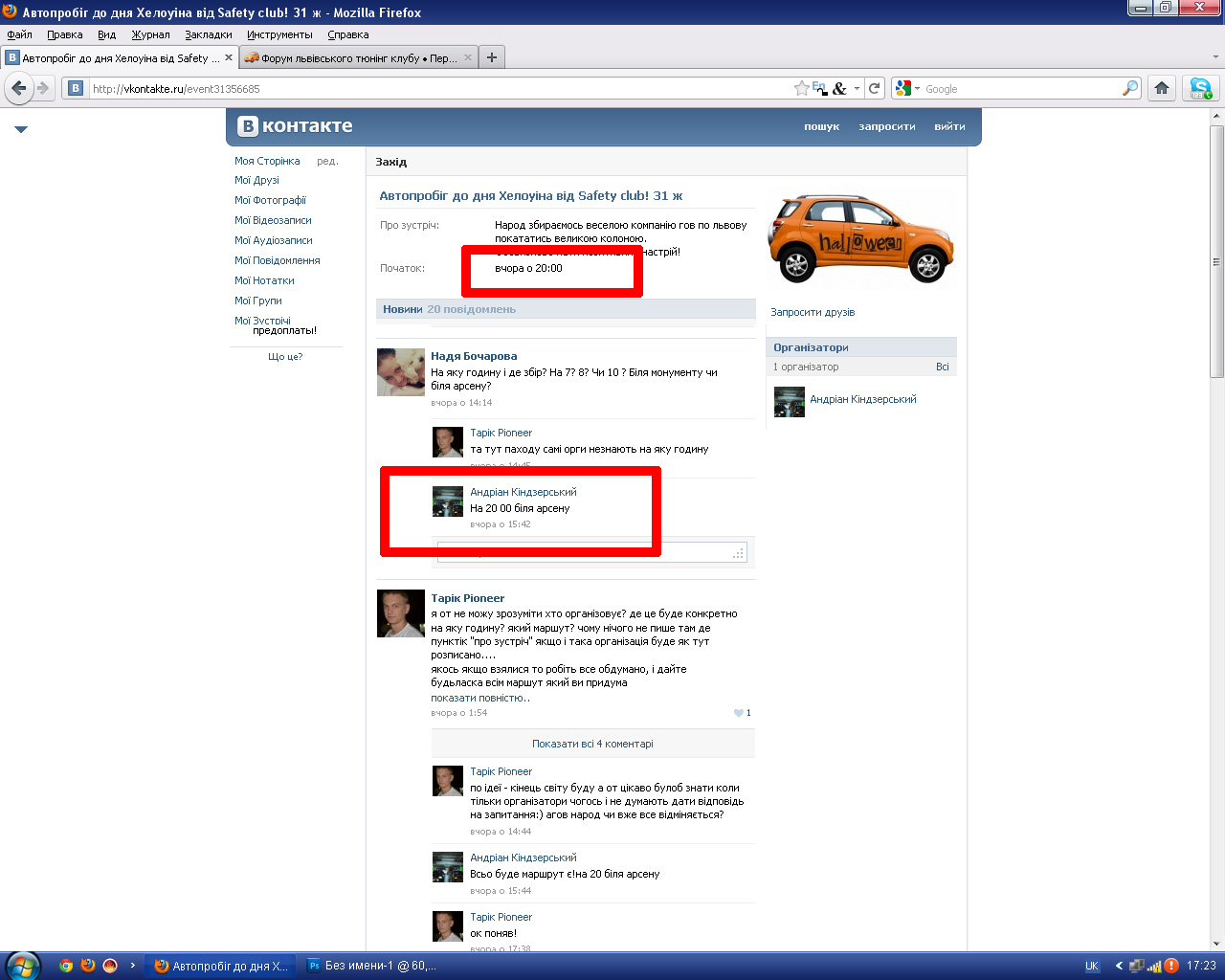The width and height of the screenshot is (1225, 980).
Task: Launch Firefox from the quick launch bar
Action: (x=88, y=966)
